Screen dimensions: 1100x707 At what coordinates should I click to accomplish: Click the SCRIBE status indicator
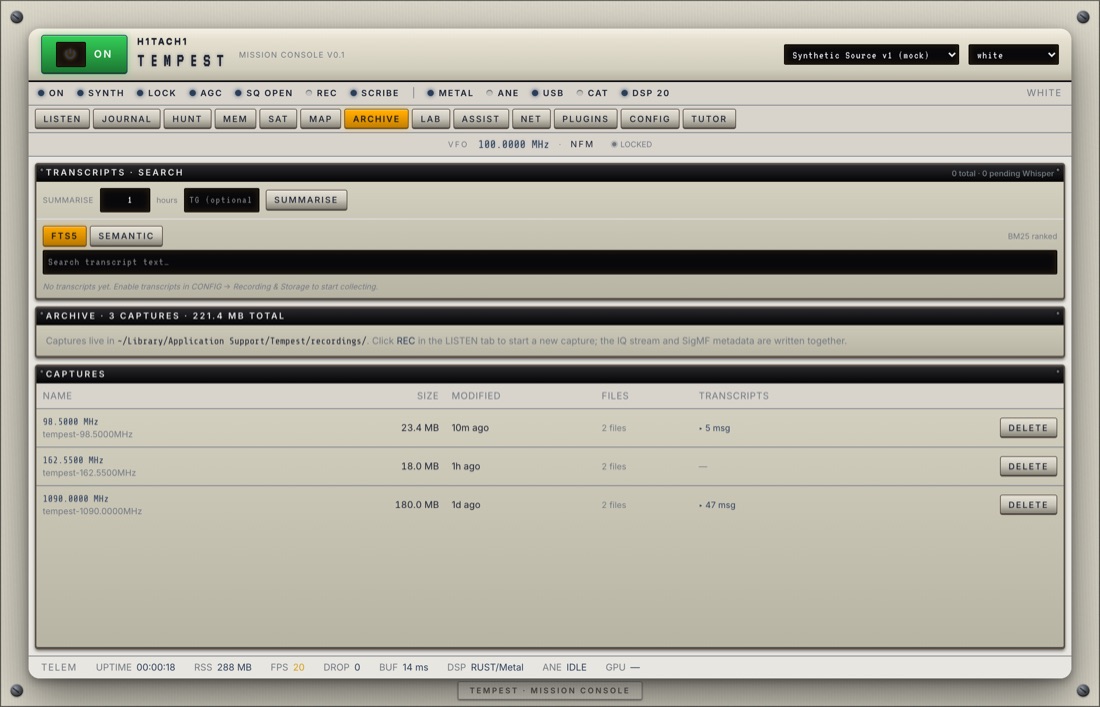pyautogui.click(x=375, y=93)
